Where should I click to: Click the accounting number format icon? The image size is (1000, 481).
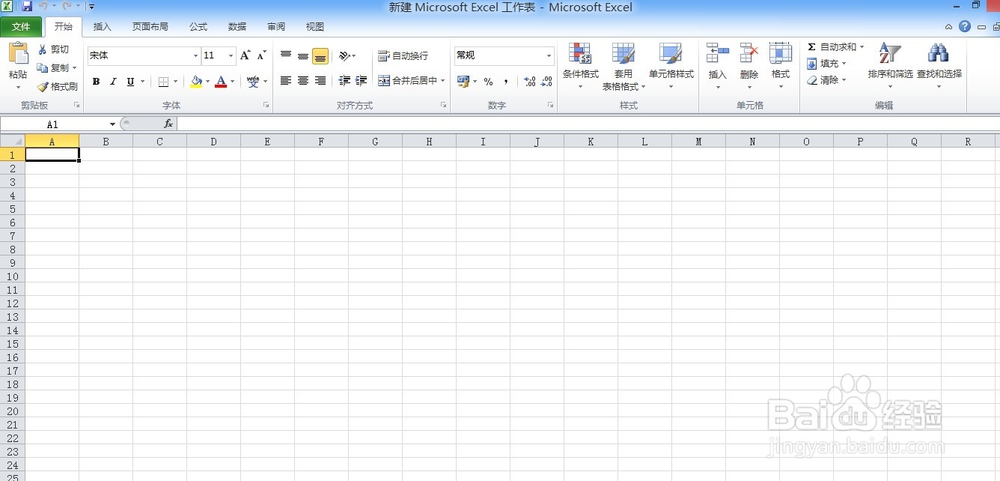click(463, 82)
